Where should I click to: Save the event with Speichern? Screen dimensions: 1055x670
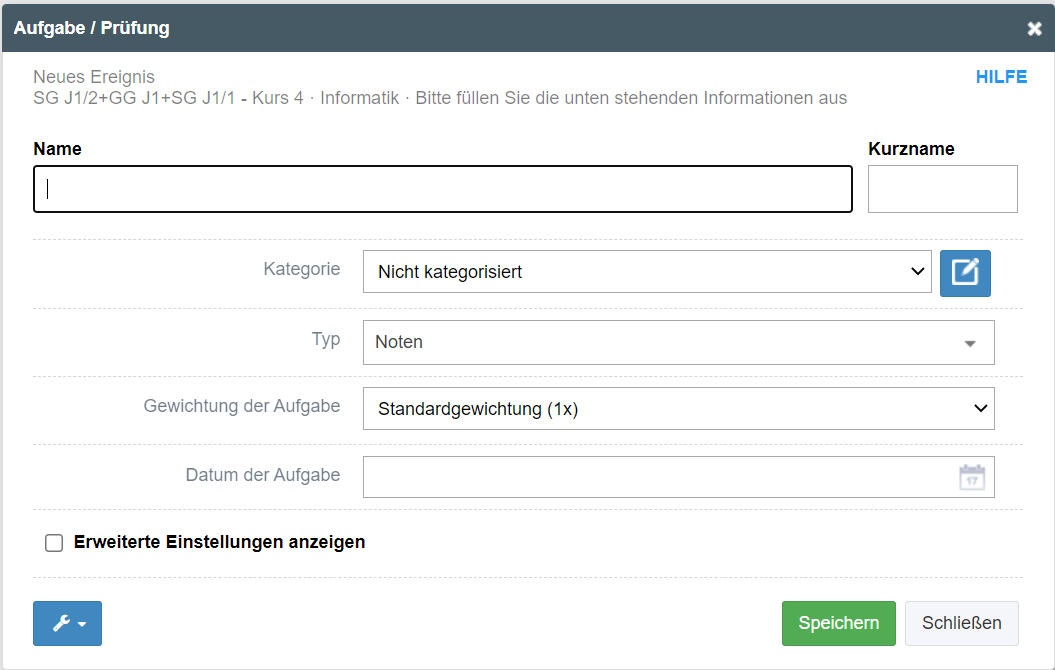coord(838,622)
